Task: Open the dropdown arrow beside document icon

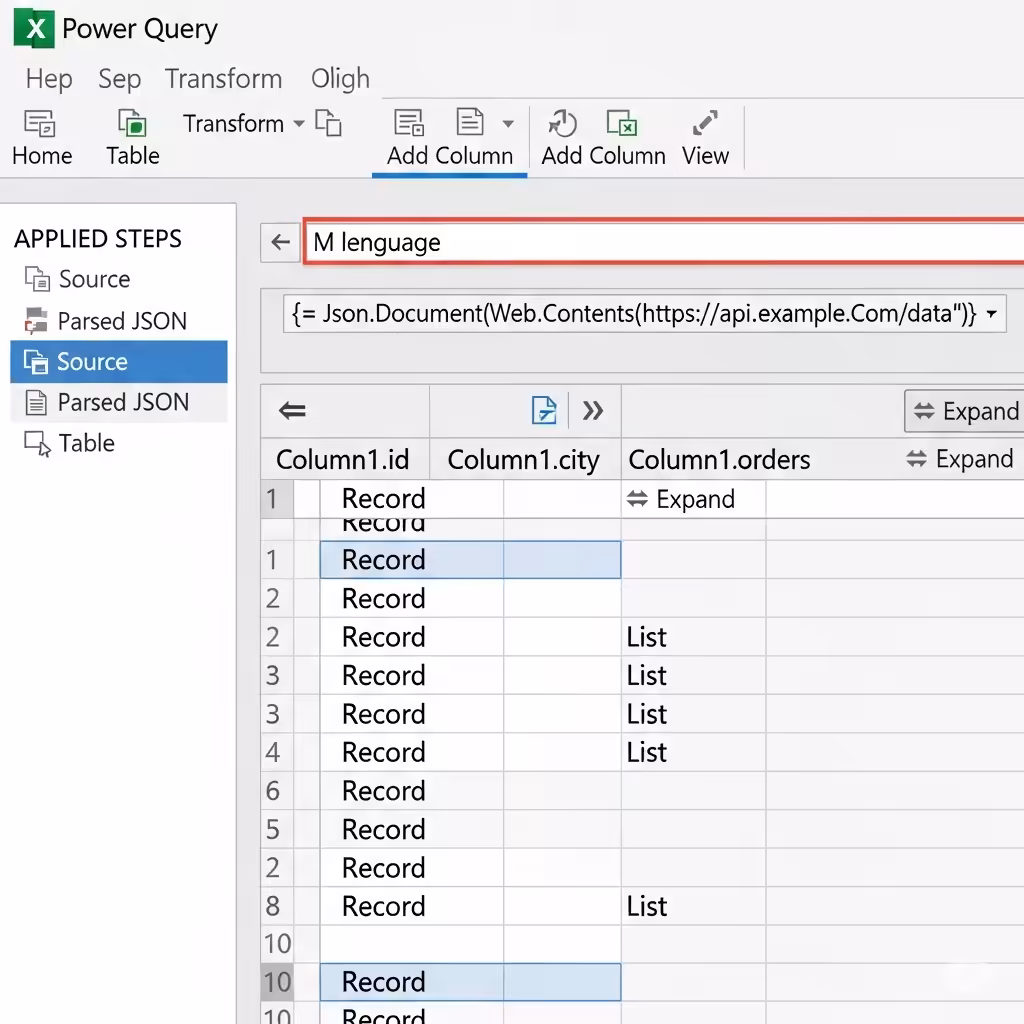Action: click(508, 123)
